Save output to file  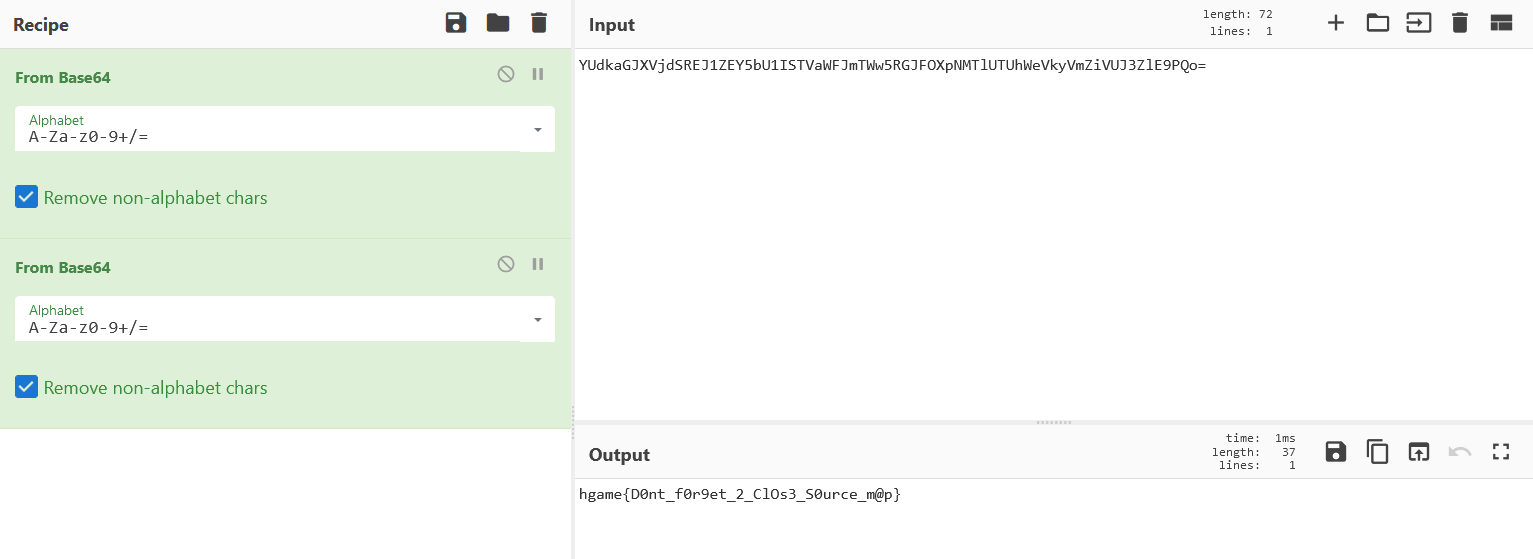coord(1336,452)
